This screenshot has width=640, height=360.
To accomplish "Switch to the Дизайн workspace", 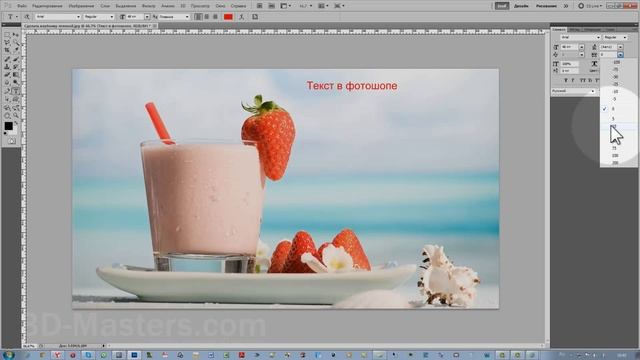I will pyautogui.click(x=521, y=6).
